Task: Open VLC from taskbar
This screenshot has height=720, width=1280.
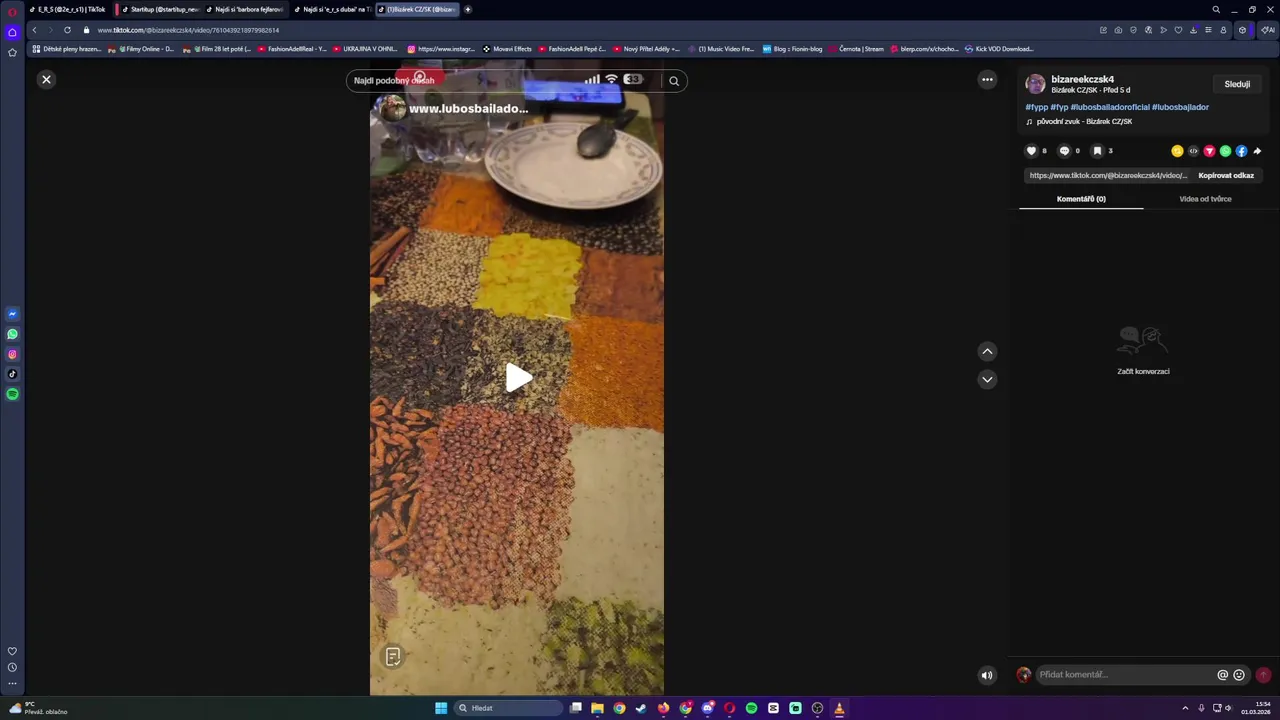Action: (x=839, y=708)
